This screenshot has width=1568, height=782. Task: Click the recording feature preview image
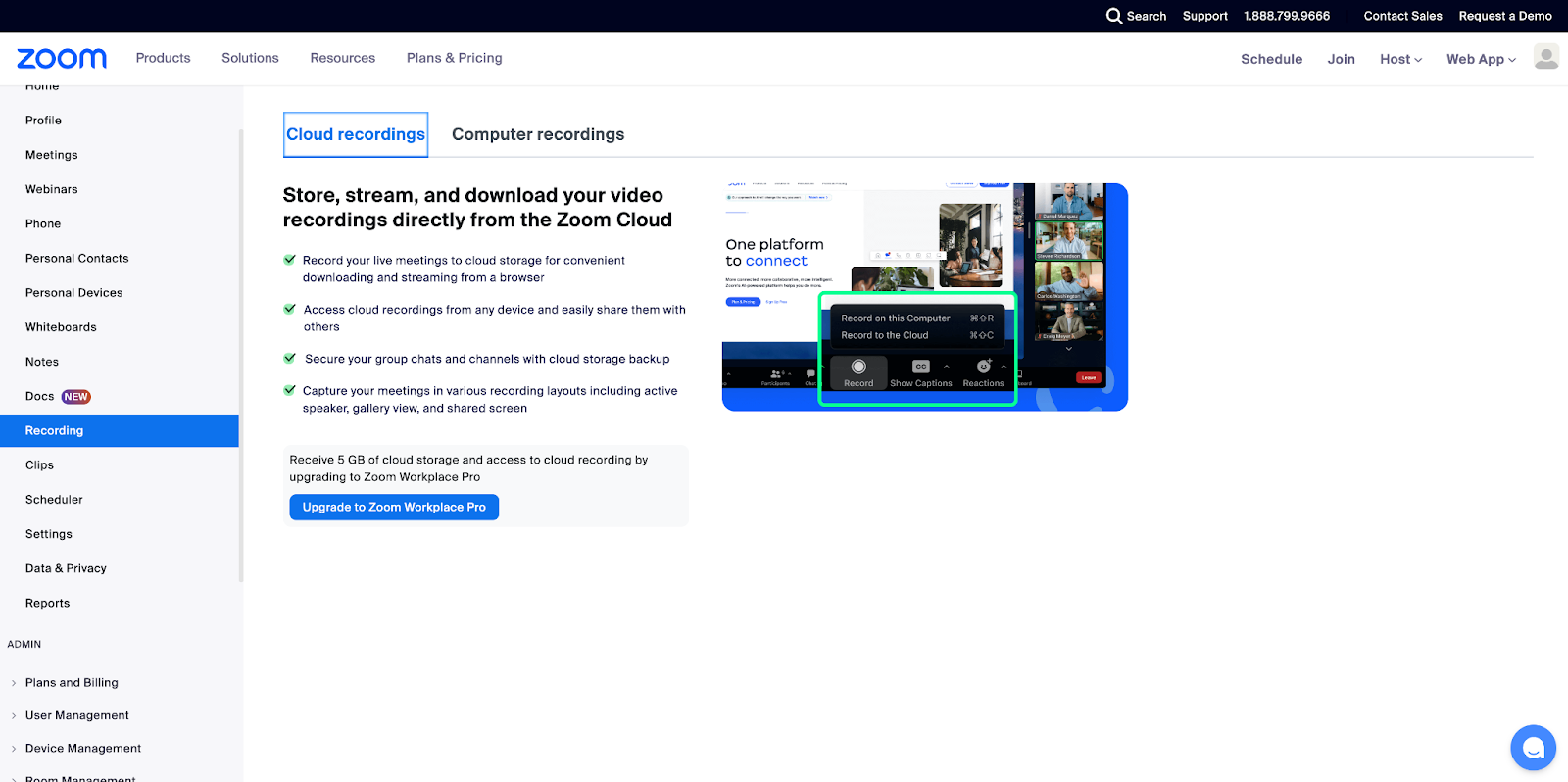925,297
